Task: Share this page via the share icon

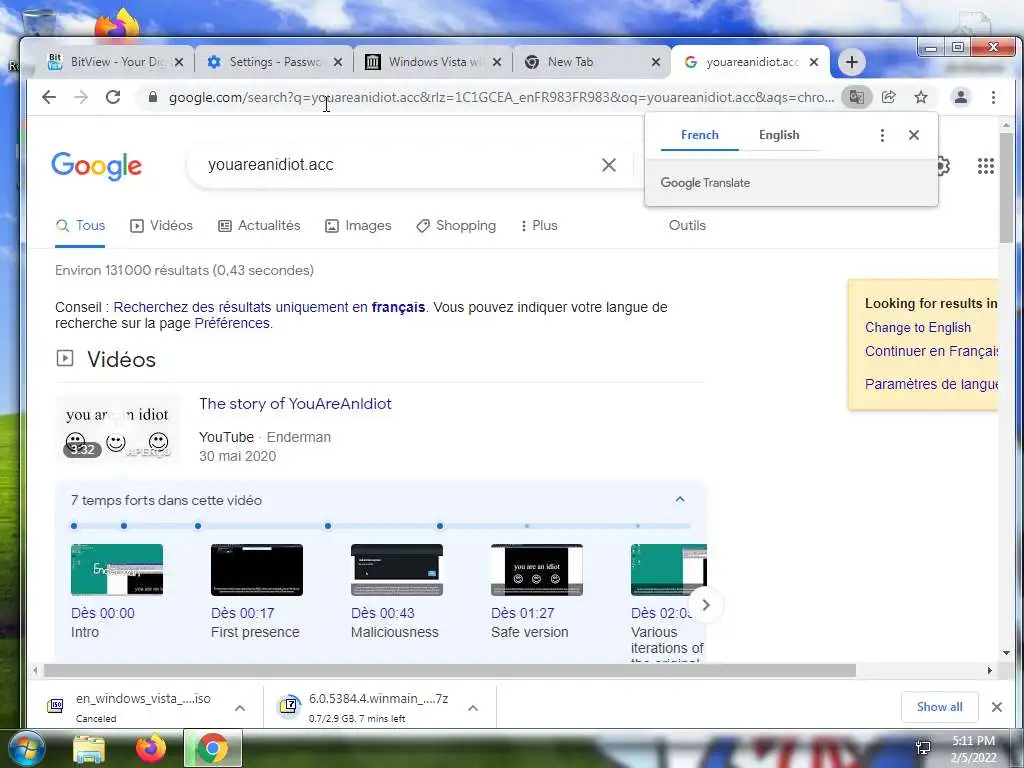Action: coord(888,97)
